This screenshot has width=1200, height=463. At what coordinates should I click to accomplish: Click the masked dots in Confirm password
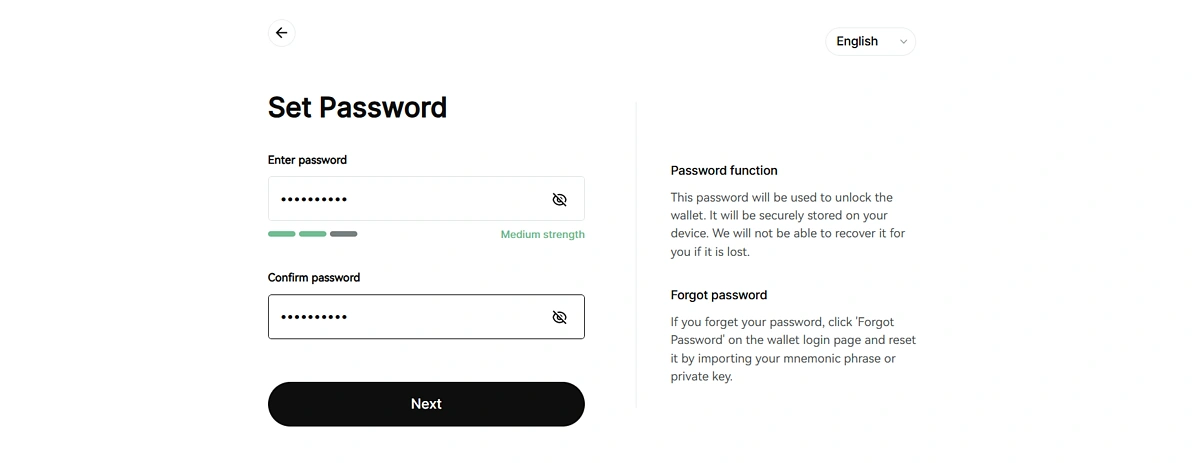(313, 317)
